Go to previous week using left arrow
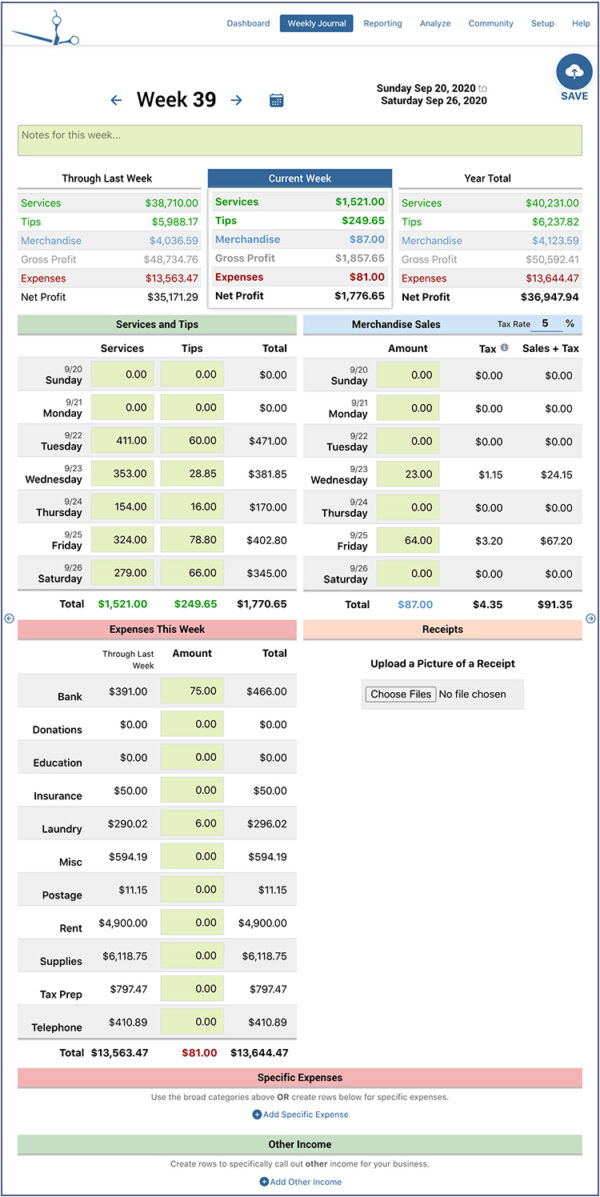The height and width of the screenshot is (1197, 600). pos(118,100)
